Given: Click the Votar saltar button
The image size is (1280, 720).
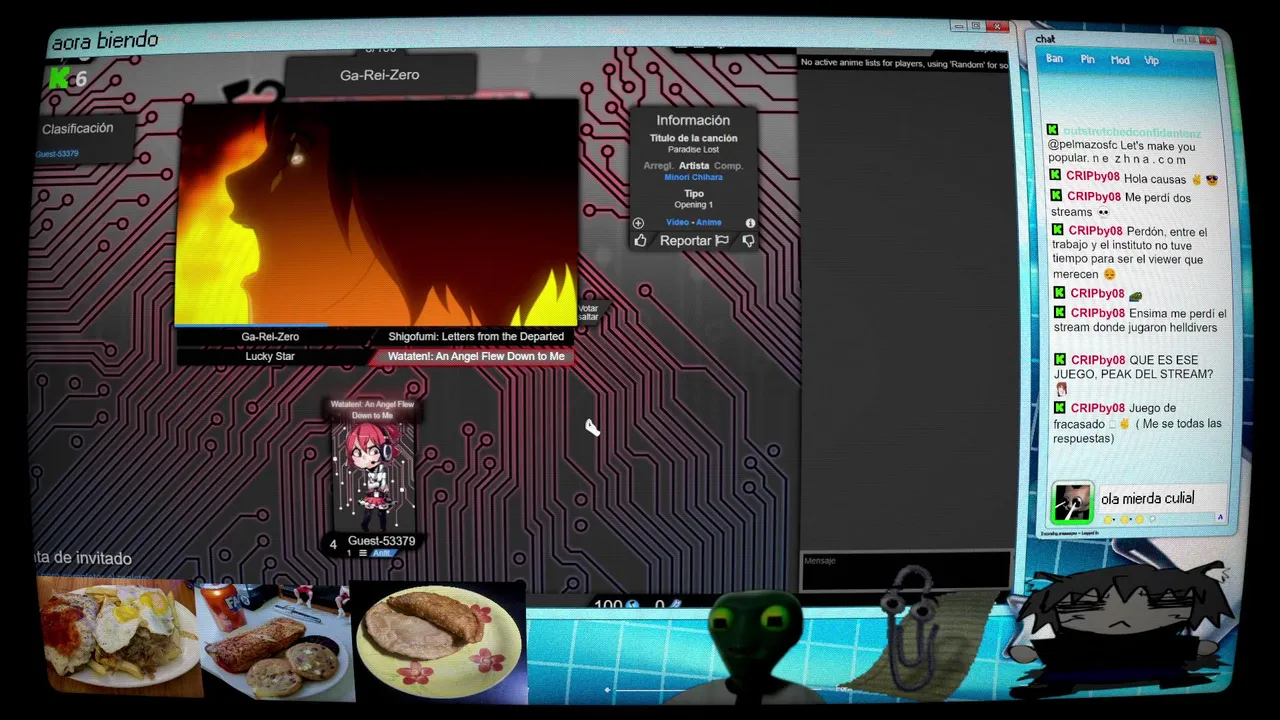Looking at the screenshot, I should click(588, 313).
